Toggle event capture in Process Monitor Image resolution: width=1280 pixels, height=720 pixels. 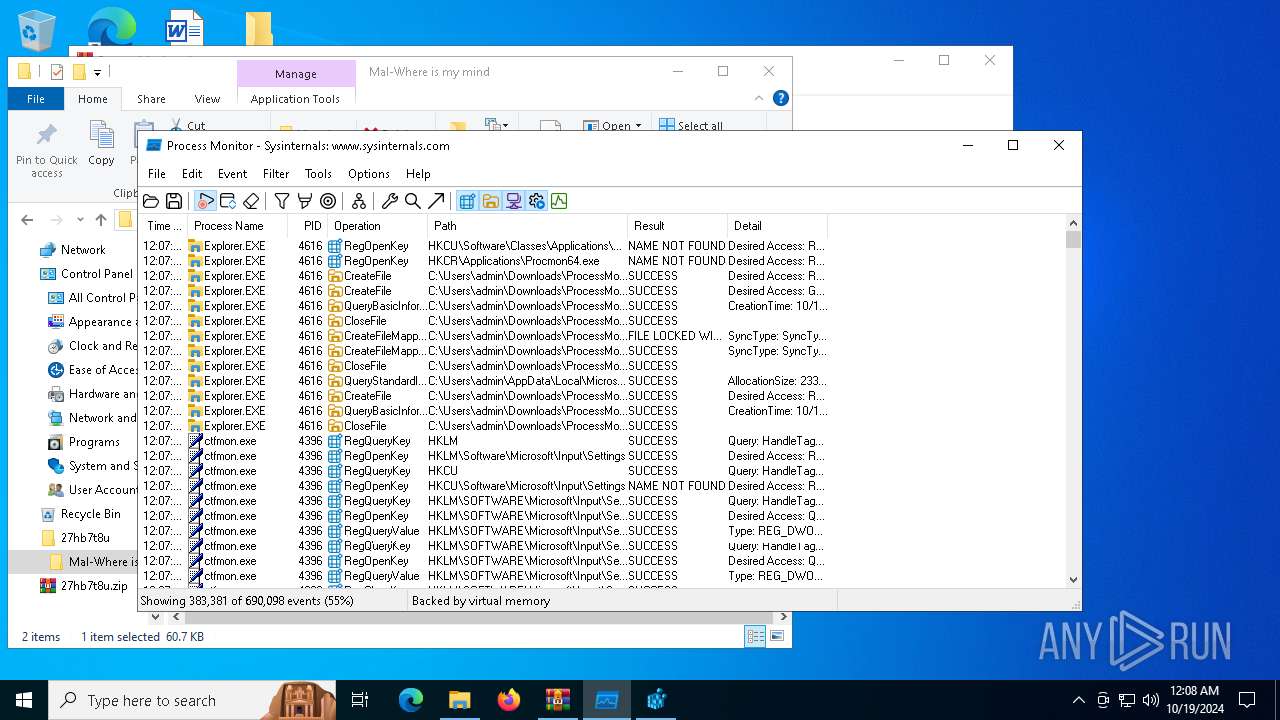tap(206, 201)
